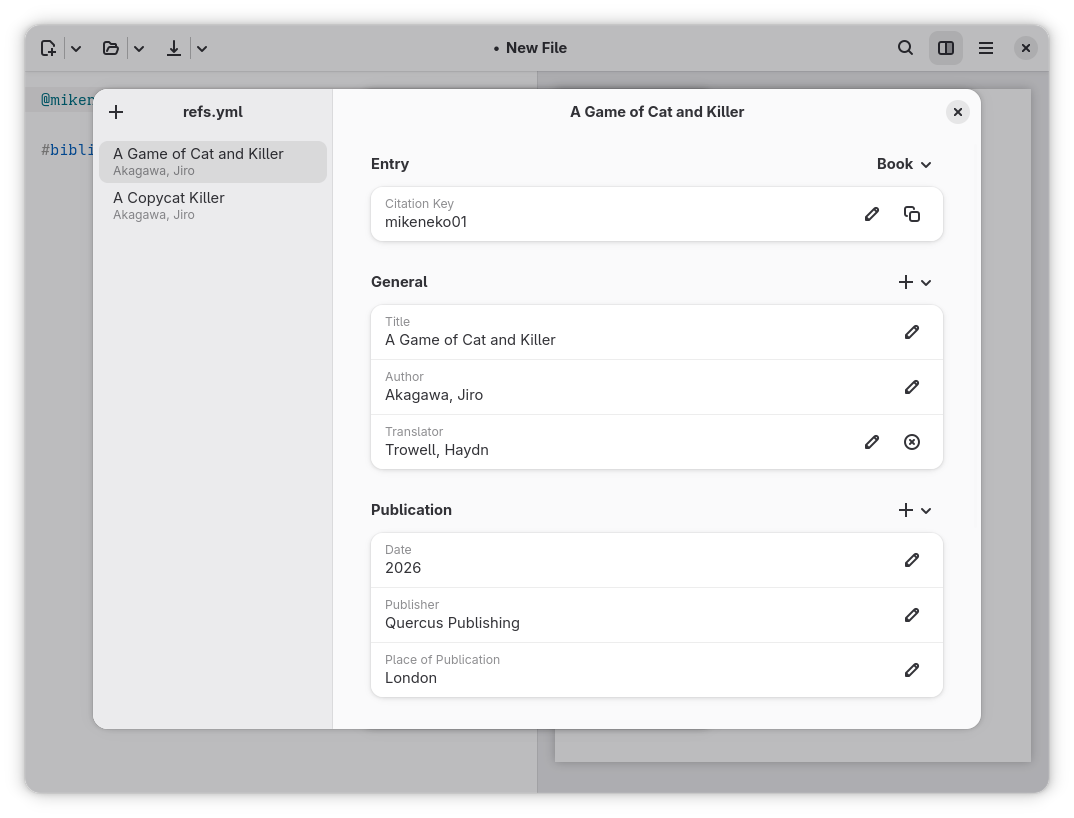The image size is (1074, 818).
Task: Click the 'London' place value
Action: tap(411, 678)
